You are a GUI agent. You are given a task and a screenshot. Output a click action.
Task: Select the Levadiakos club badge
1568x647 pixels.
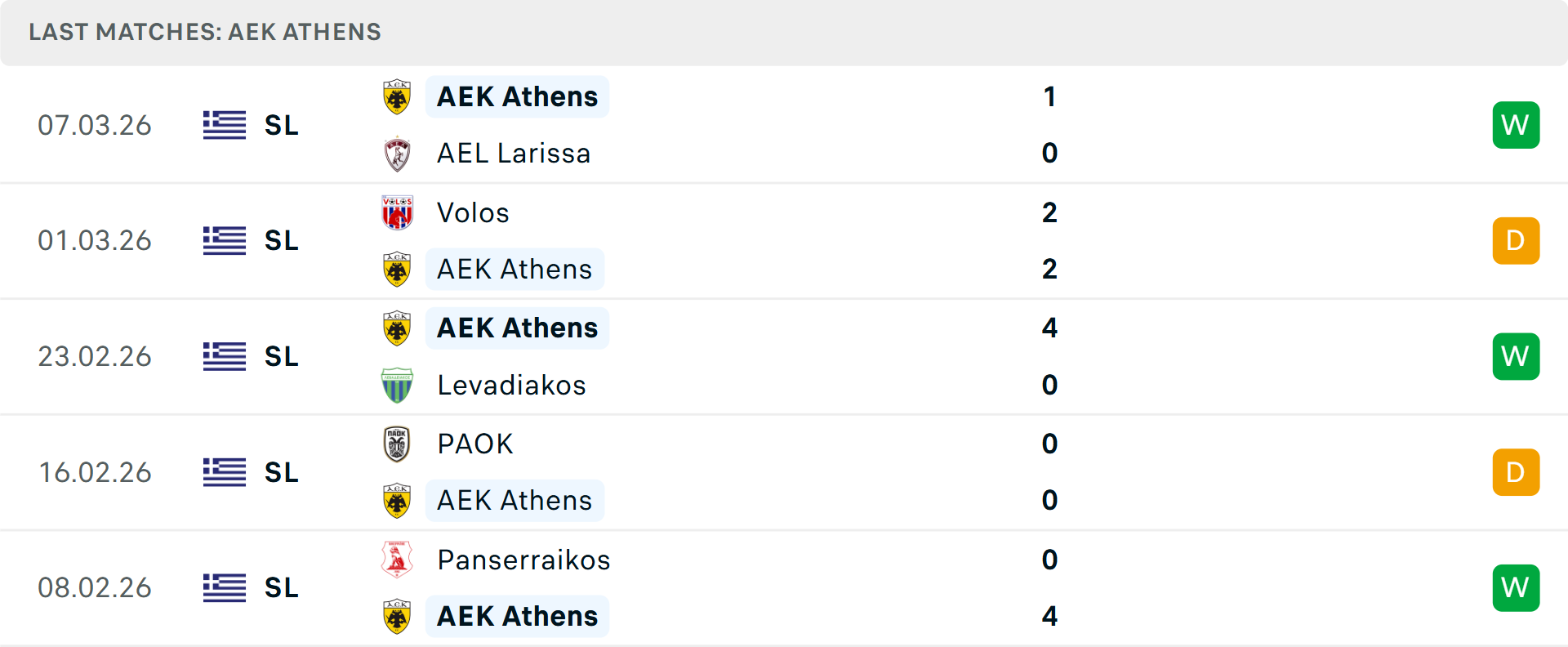click(x=397, y=385)
